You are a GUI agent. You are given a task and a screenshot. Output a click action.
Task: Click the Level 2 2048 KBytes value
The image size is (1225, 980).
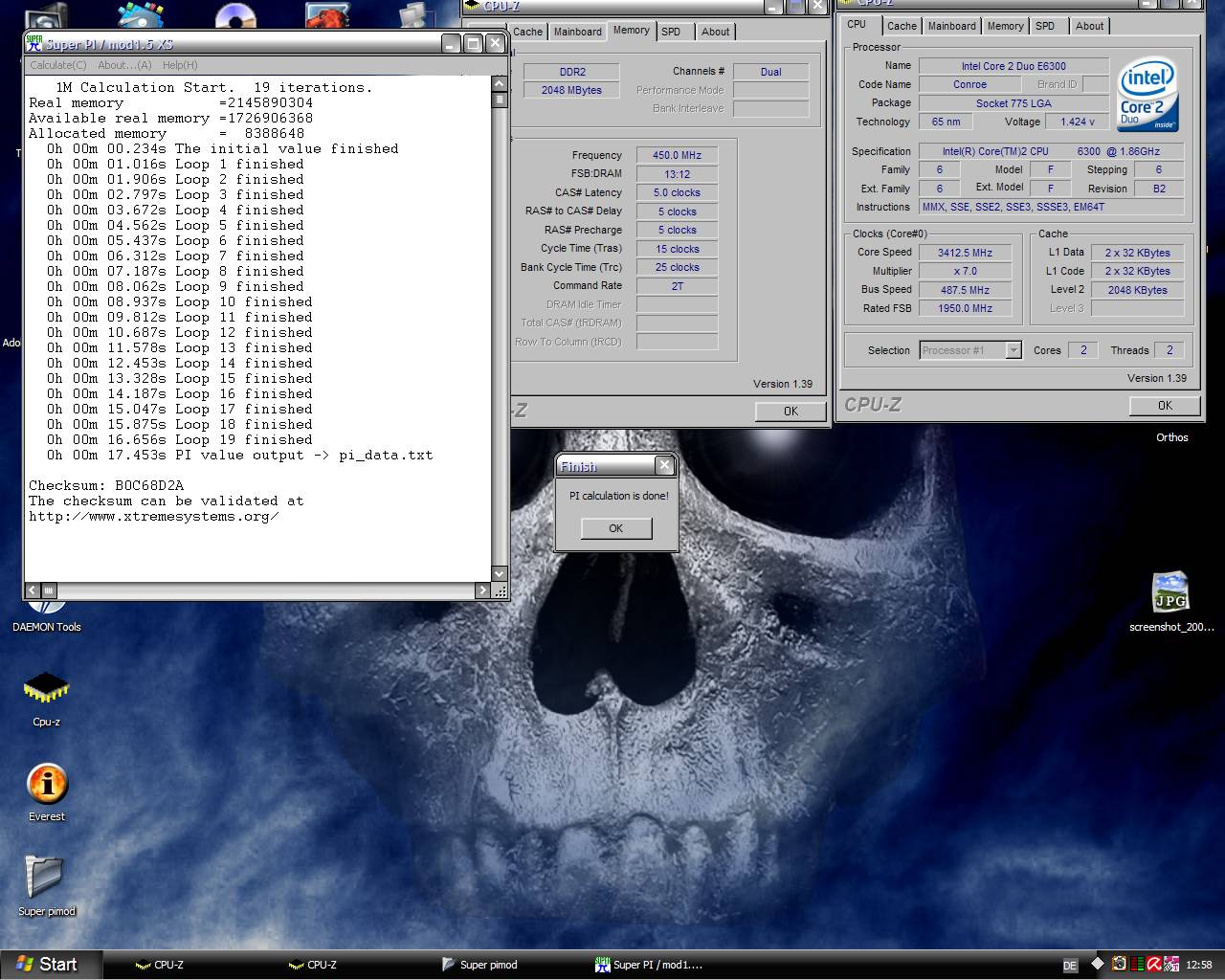click(1137, 290)
